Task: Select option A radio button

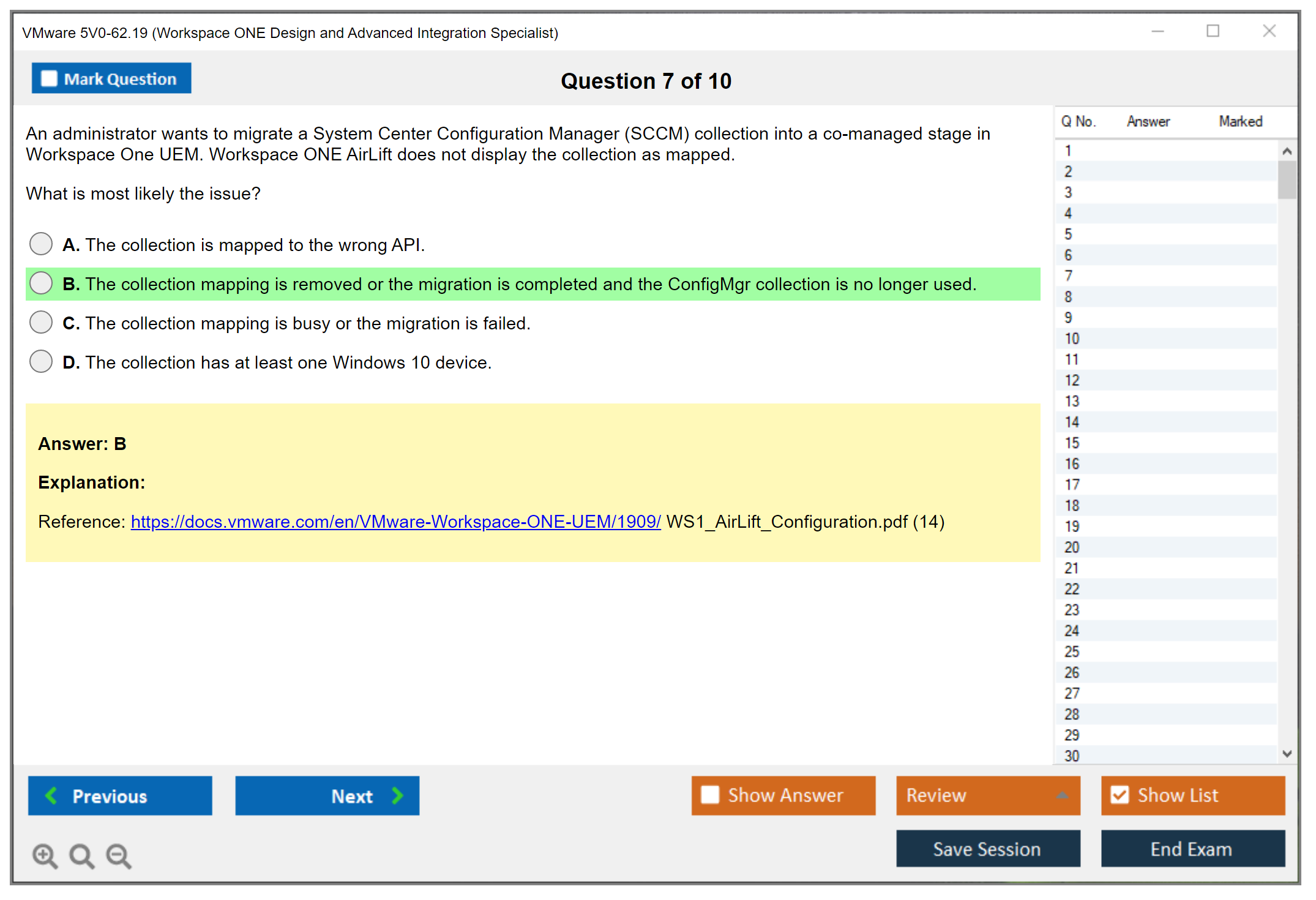Action: pos(41,244)
